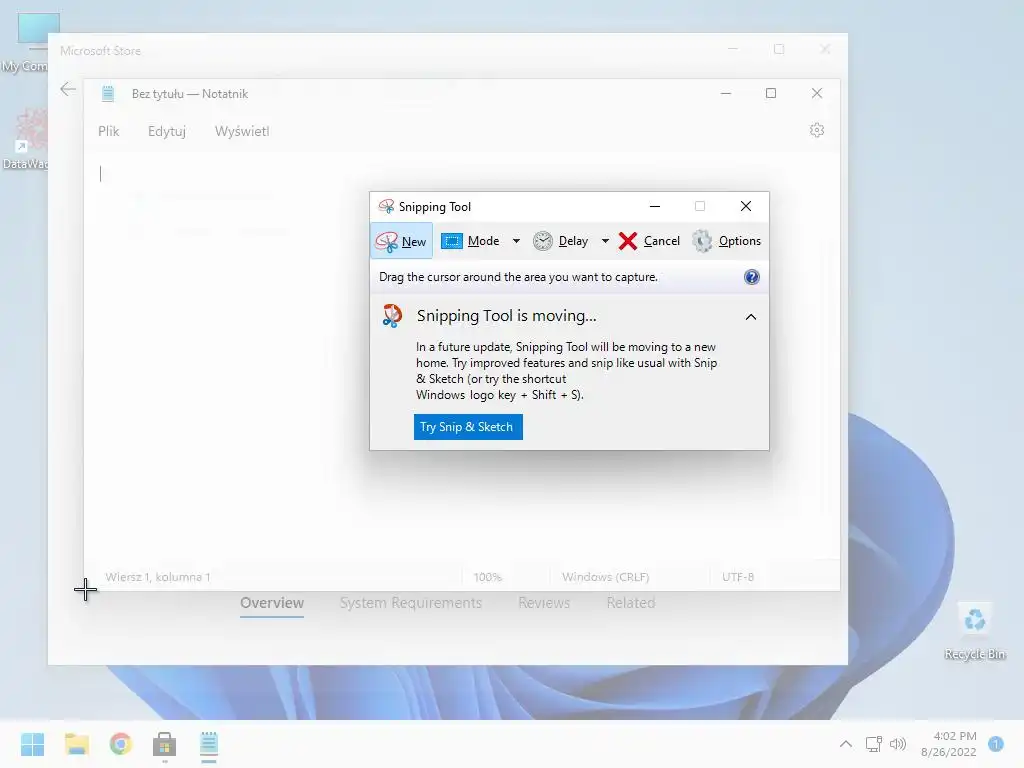Image resolution: width=1024 pixels, height=768 pixels.
Task: Switch to Notepad in the taskbar
Action: pyautogui.click(x=209, y=744)
